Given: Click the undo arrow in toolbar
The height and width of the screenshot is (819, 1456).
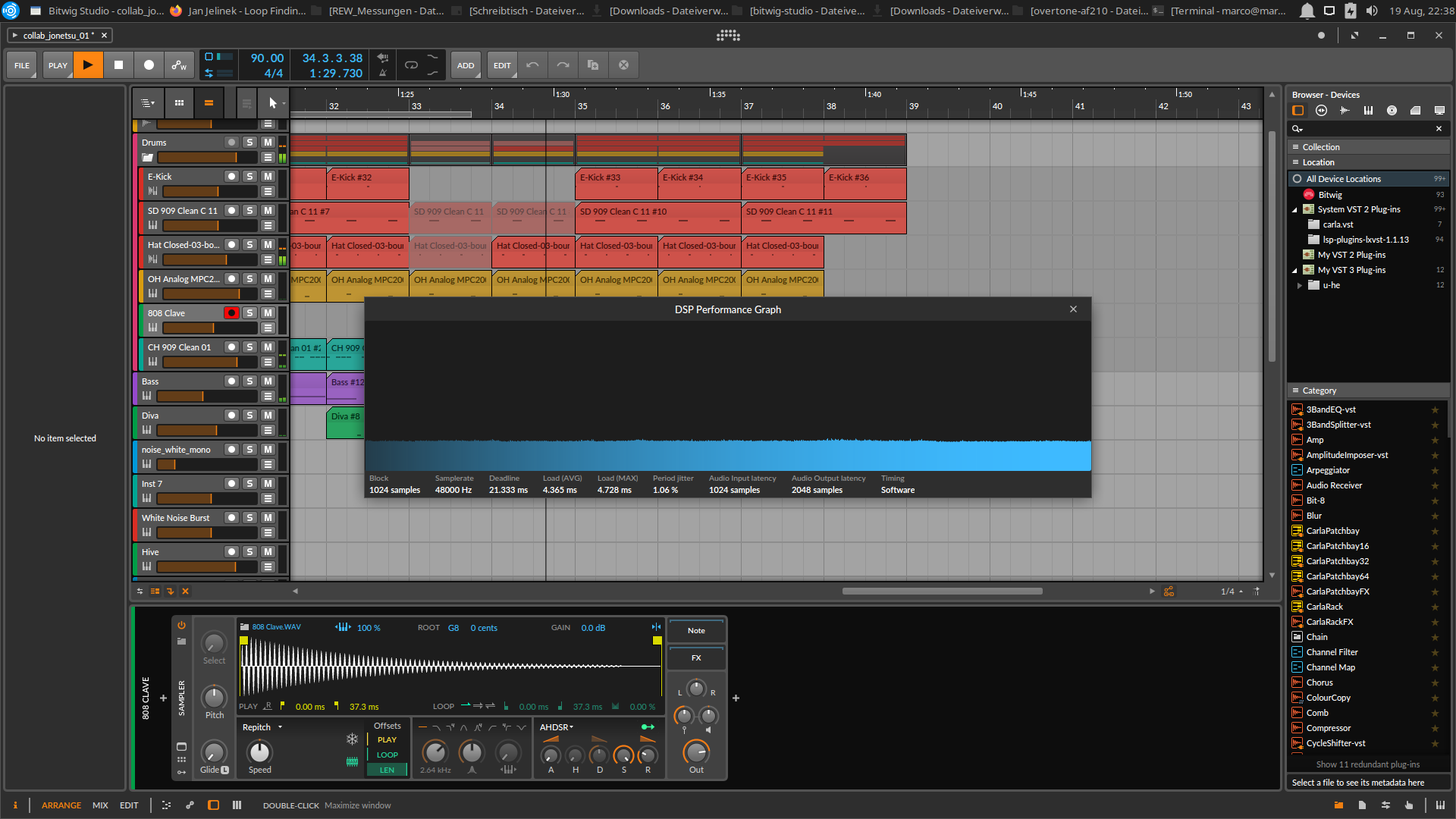Looking at the screenshot, I should [x=532, y=65].
